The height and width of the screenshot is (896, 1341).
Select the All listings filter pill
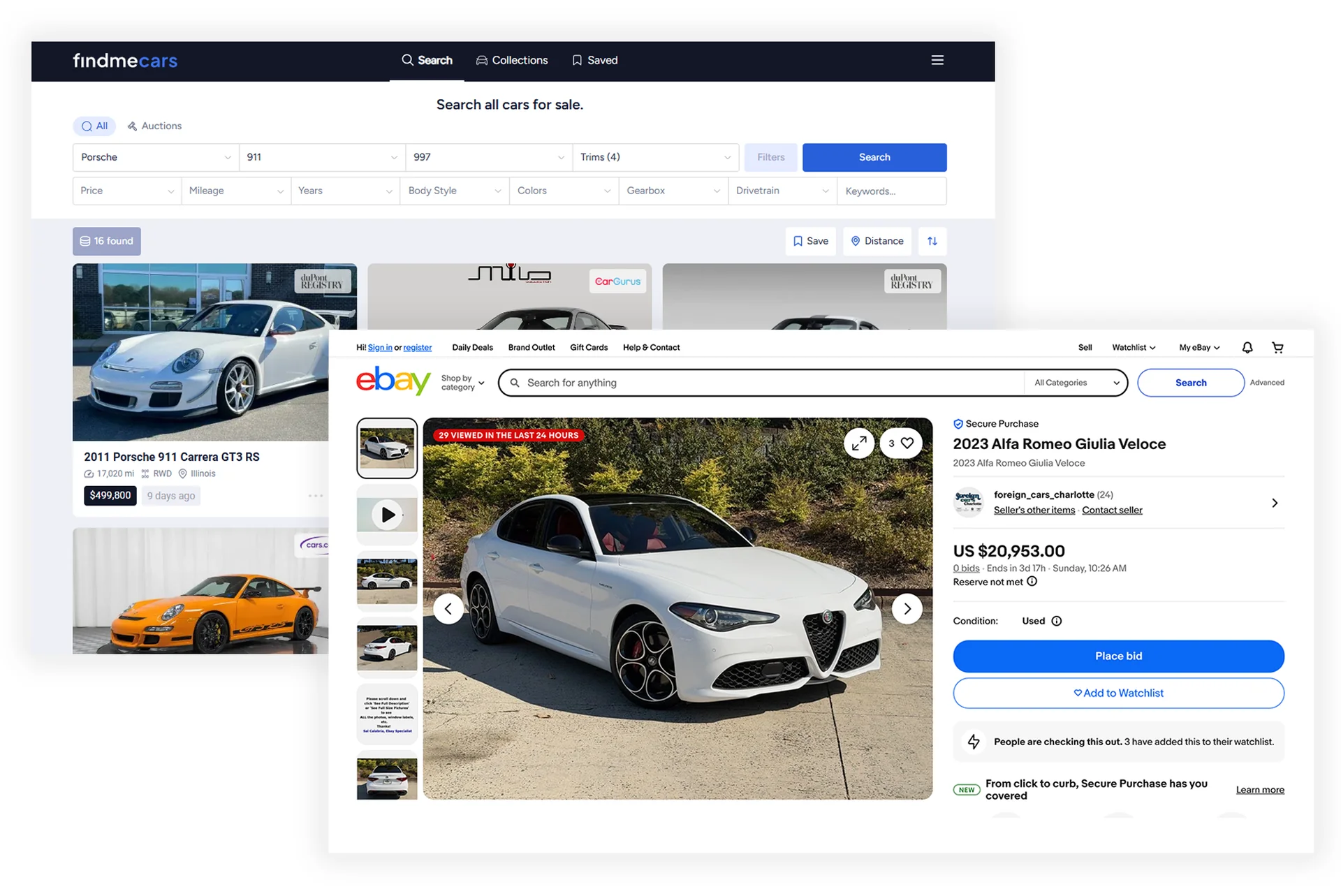(x=94, y=126)
